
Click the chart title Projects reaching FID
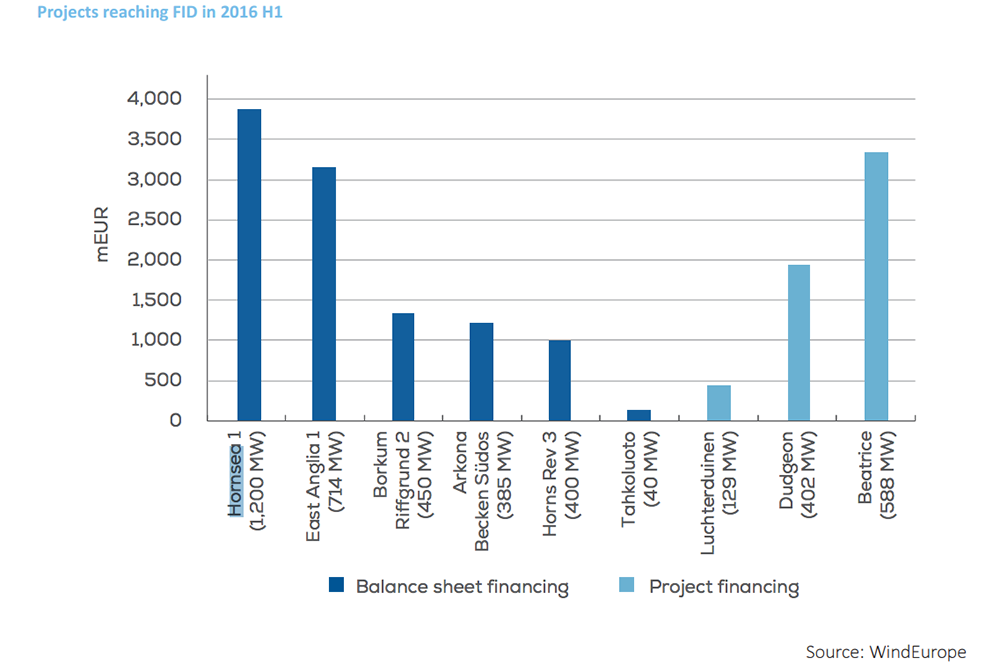(x=160, y=11)
